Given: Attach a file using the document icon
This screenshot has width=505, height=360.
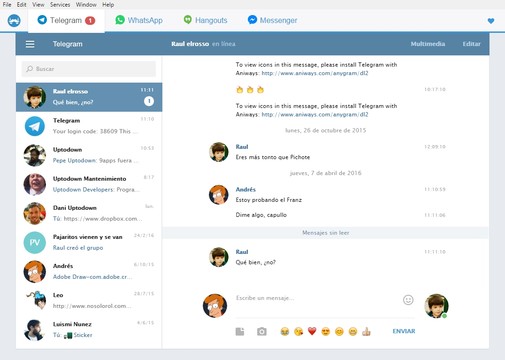Looking at the screenshot, I should tap(240, 331).
